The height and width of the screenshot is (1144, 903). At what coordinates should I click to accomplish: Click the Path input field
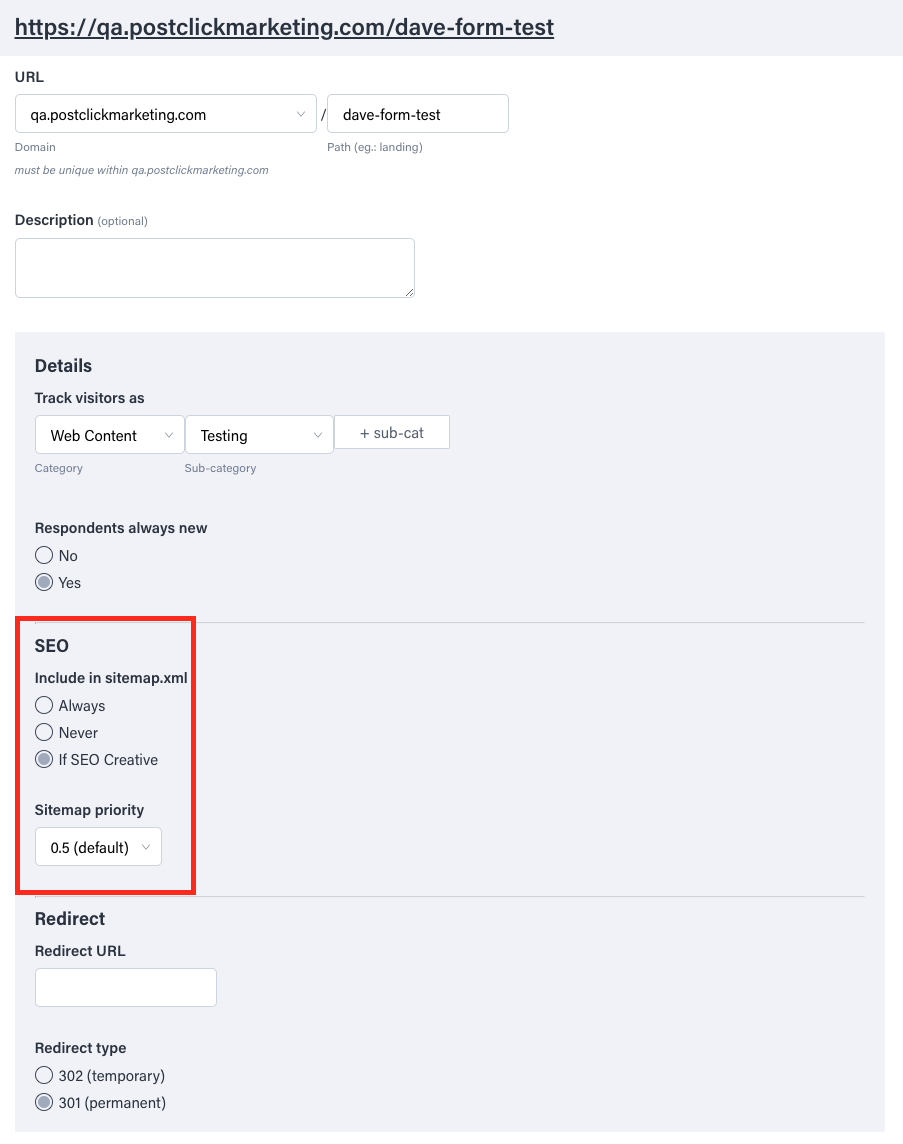pos(418,114)
